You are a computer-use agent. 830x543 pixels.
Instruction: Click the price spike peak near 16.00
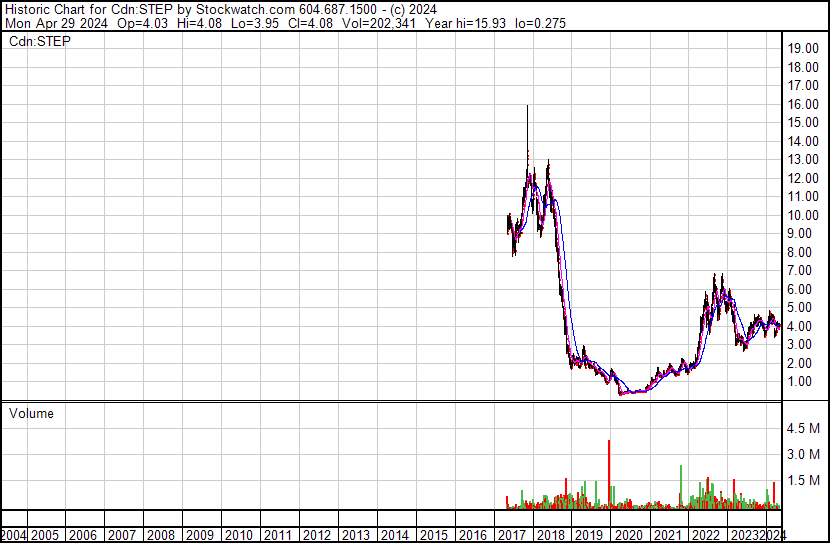pos(527,108)
